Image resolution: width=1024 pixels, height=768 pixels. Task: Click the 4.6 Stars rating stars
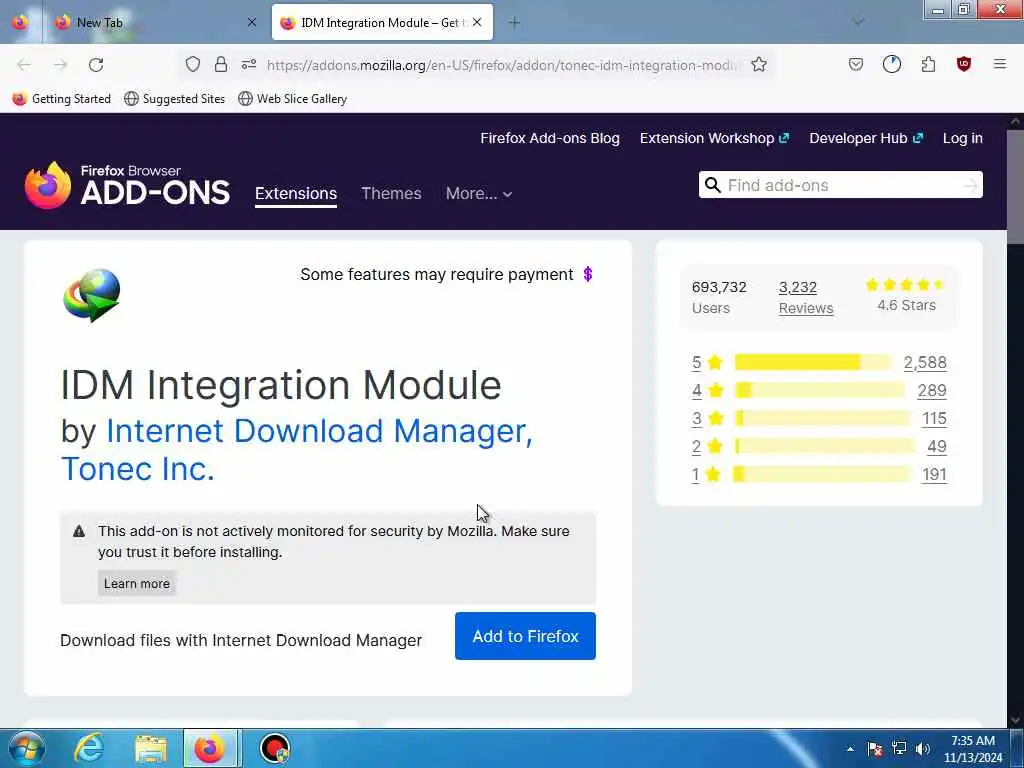[x=905, y=285]
